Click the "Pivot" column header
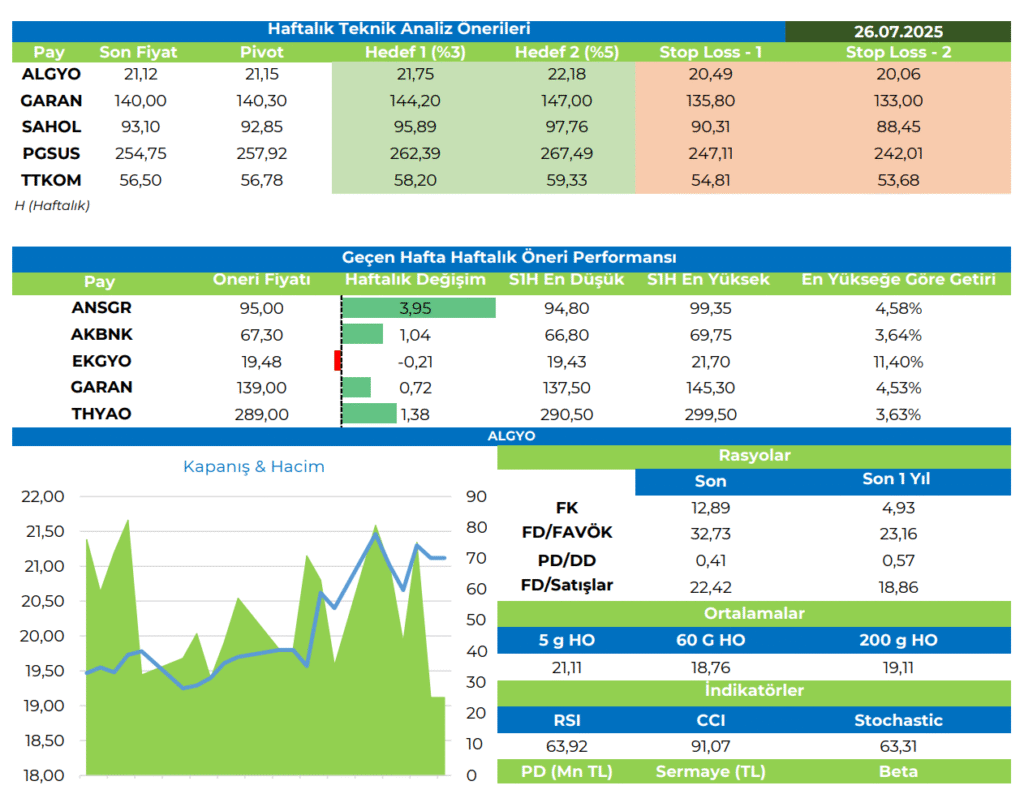Screen dimensions: 1024x794 (261, 52)
